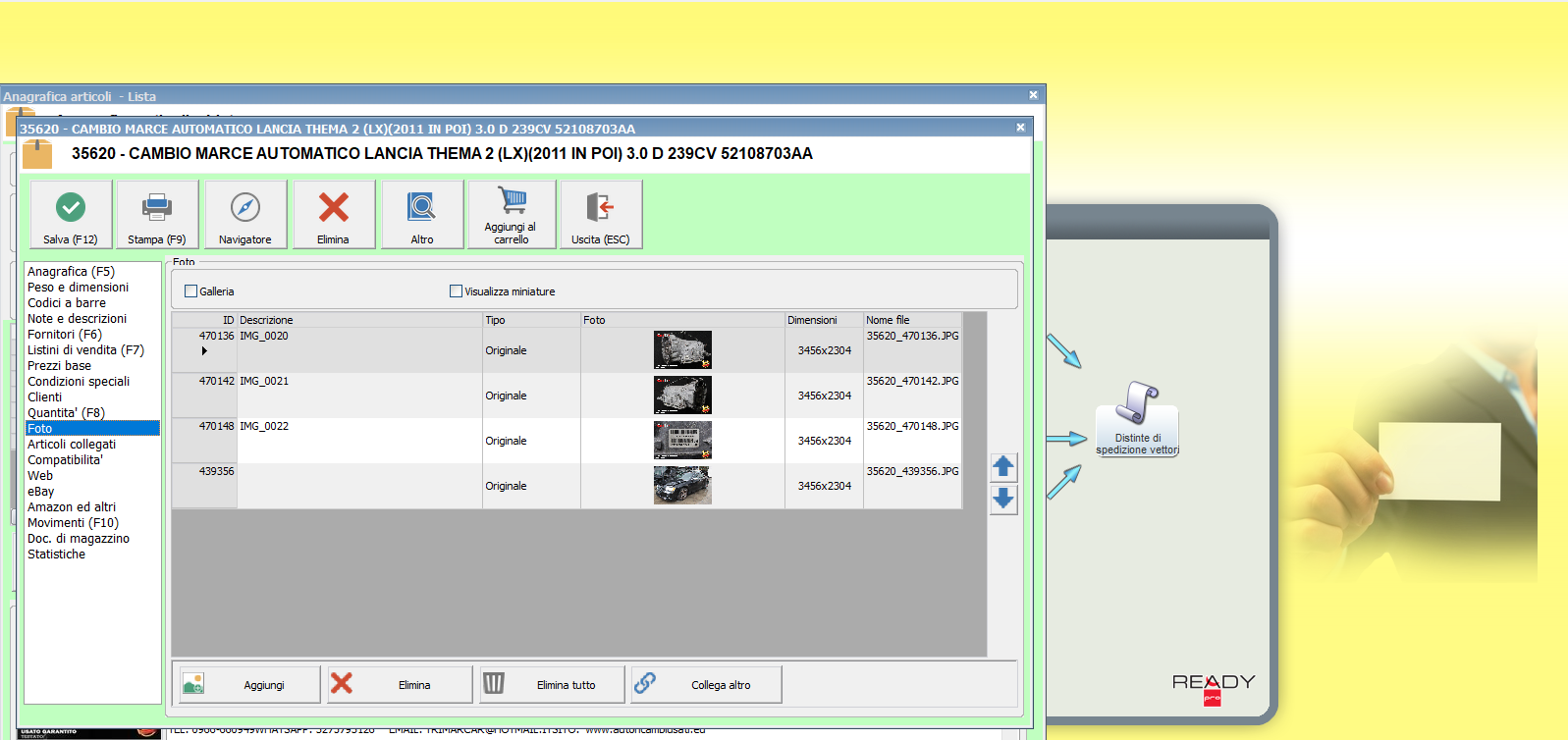1568x740 pixels.
Task: Move photo down with blue down arrow
Action: tap(1003, 500)
